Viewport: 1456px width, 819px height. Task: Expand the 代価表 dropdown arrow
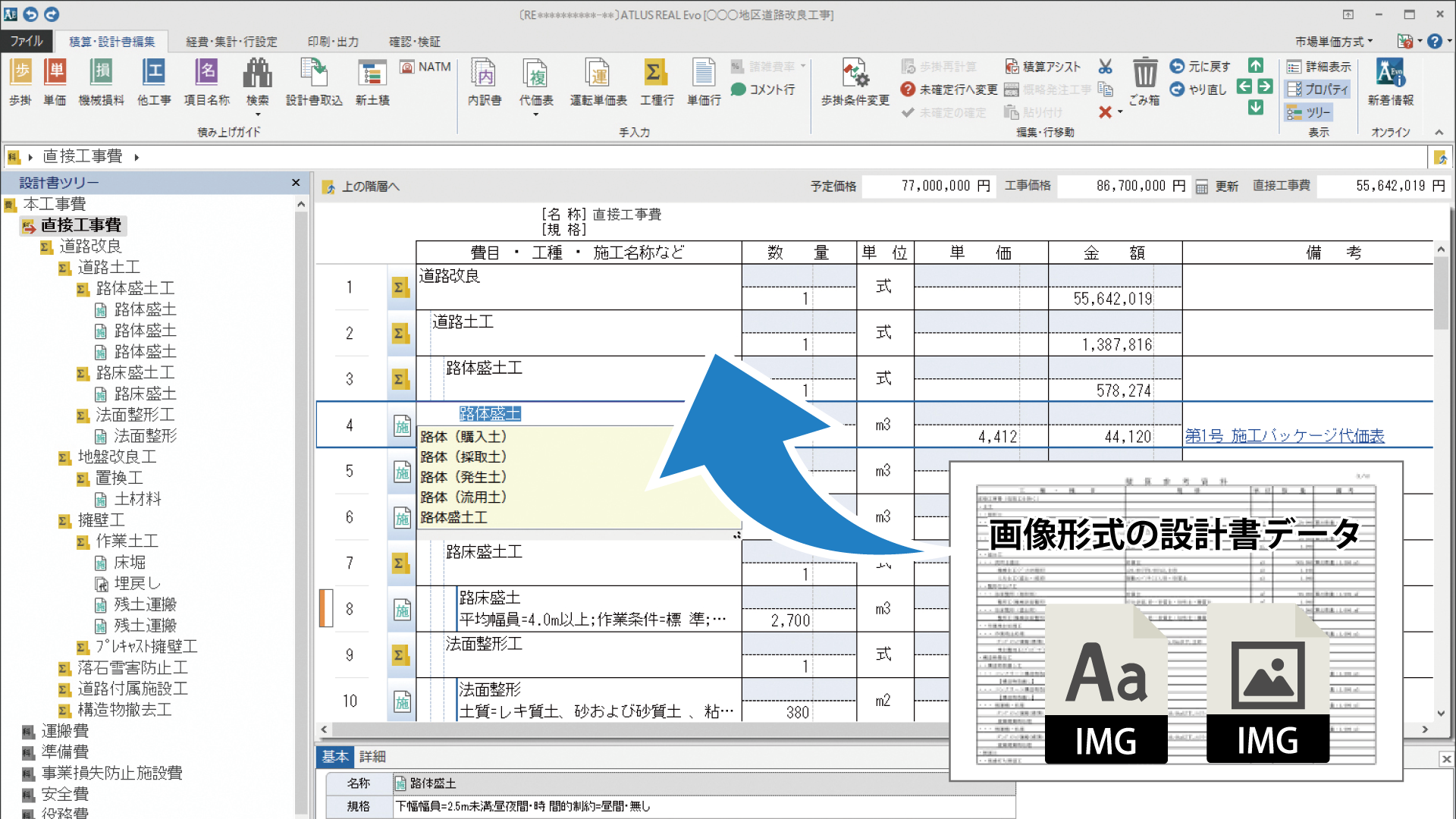(536, 115)
